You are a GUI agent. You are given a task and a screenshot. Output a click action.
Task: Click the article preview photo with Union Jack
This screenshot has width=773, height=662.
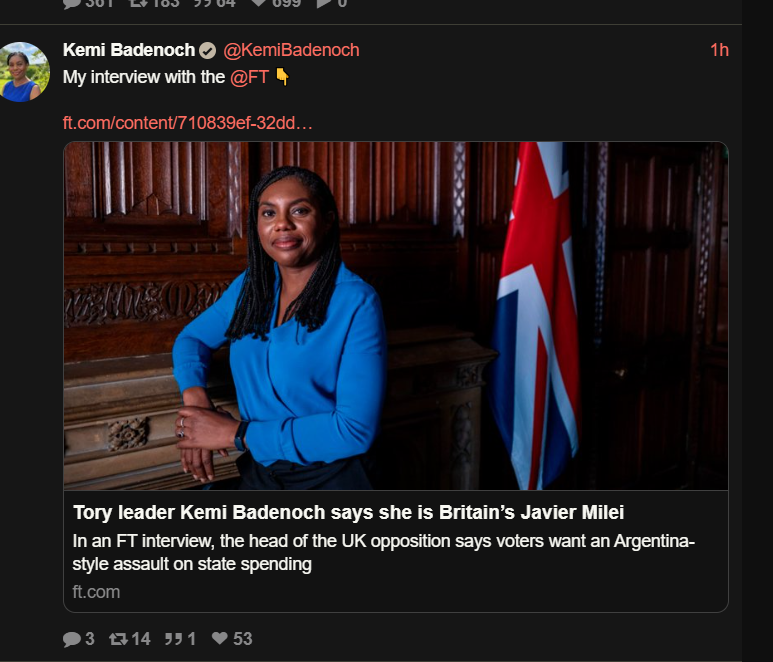click(x=396, y=315)
